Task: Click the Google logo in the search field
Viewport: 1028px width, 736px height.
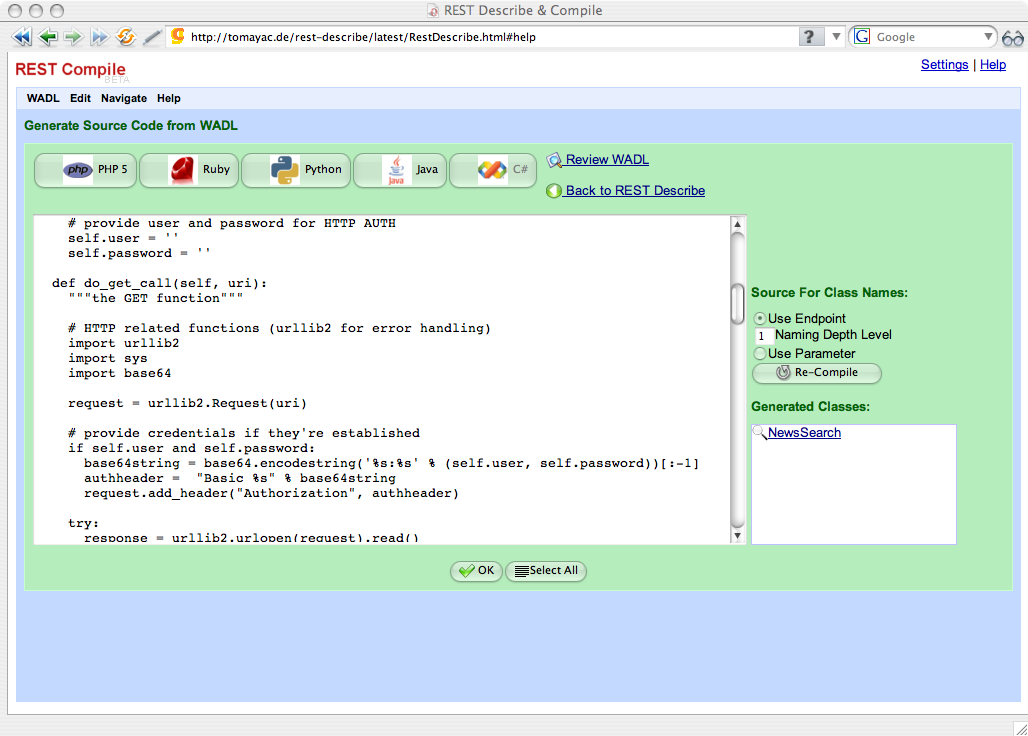Action: click(x=862, y=37)
